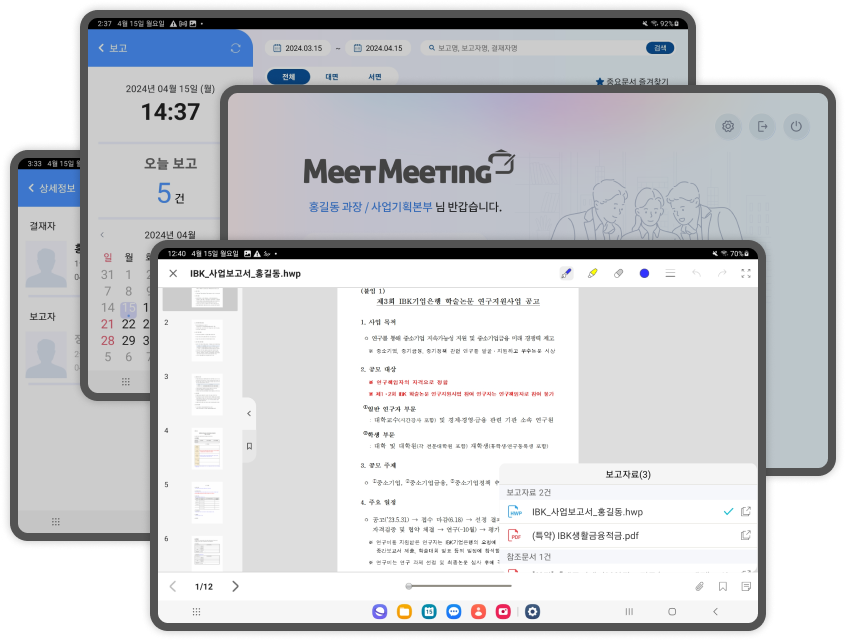Open attachments via paperclip icon
This screenshot has width=846, height=641.
700,587
